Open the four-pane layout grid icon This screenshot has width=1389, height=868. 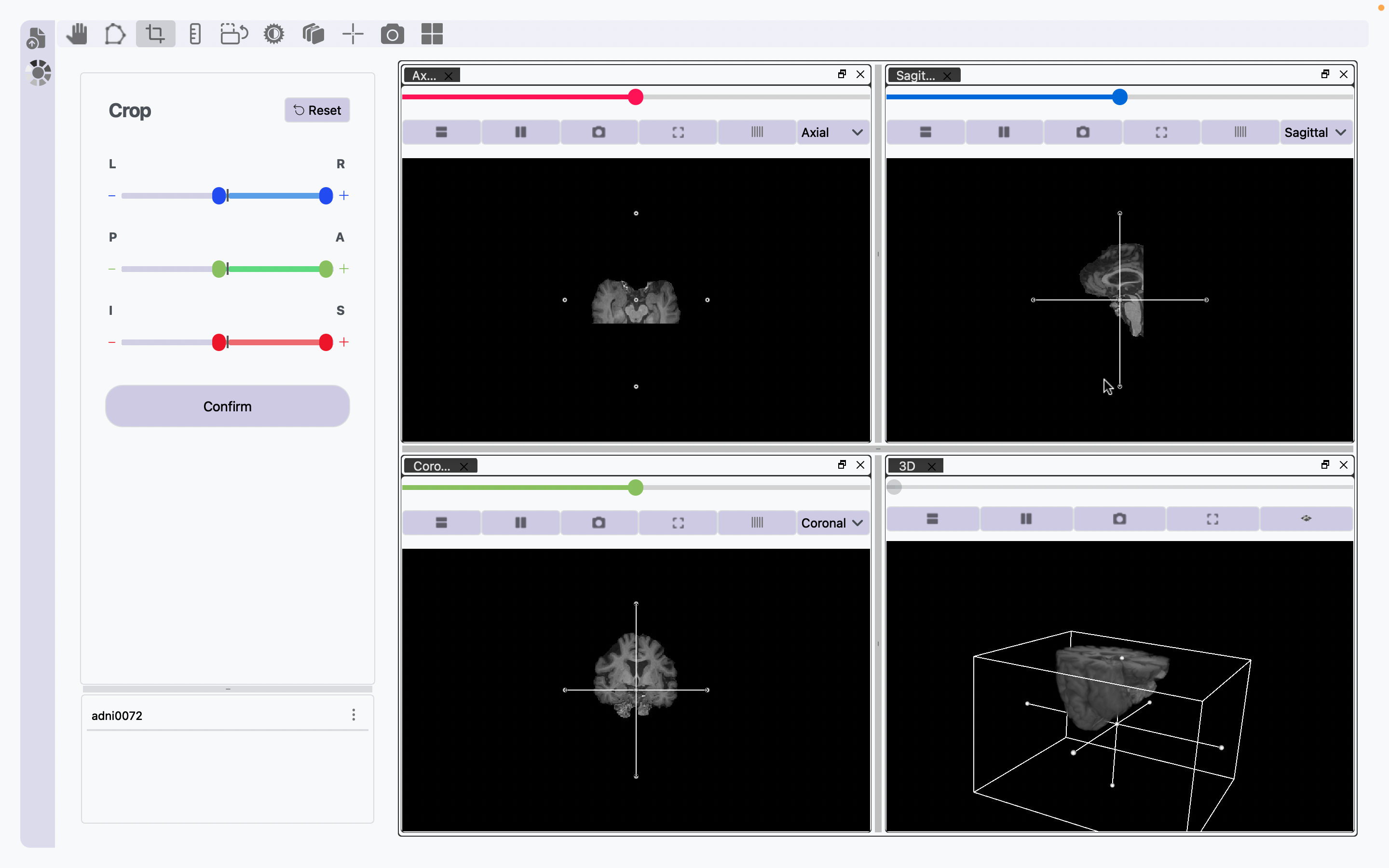pyautogui.click(x=432, y=34)
